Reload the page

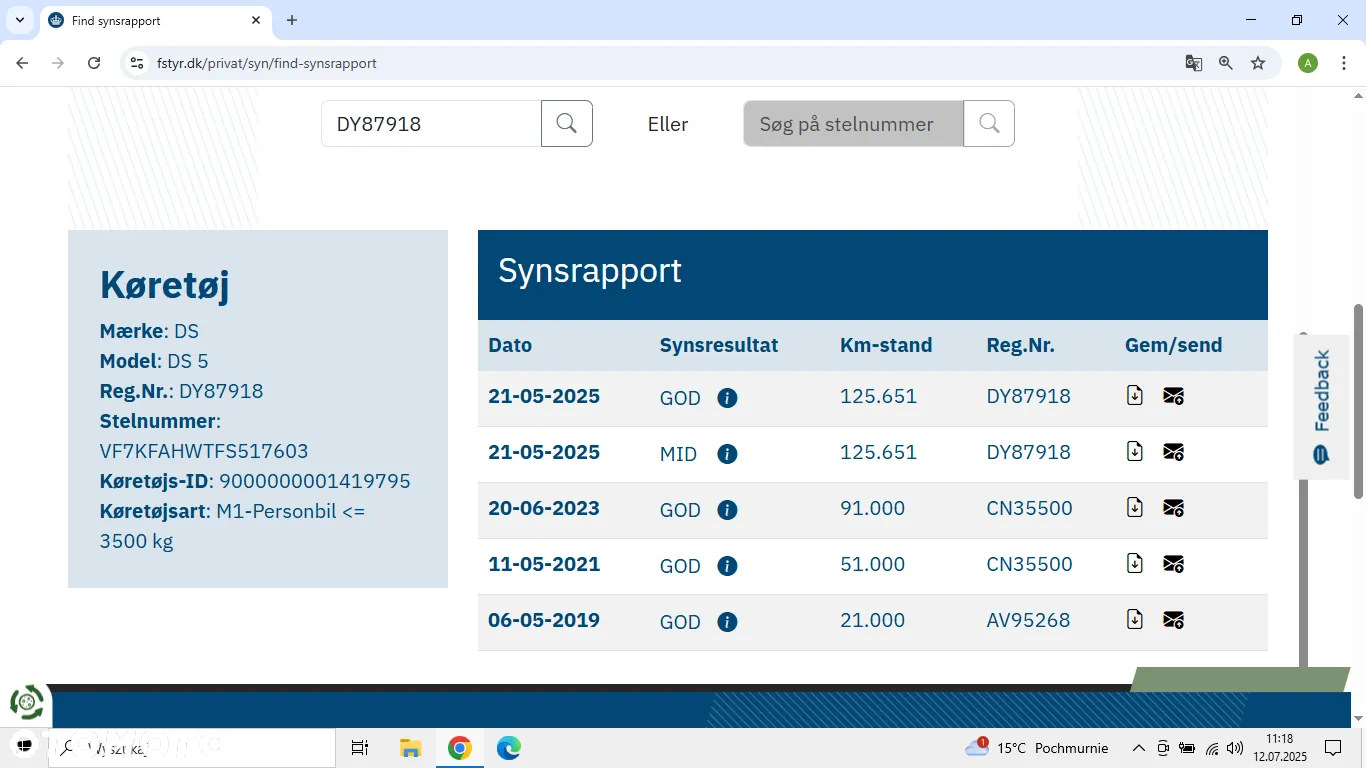[x=94, y=63]
